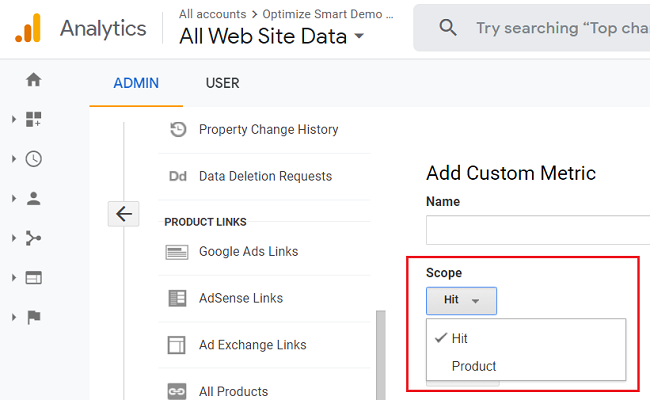This screenshot has height=400, width=650.
Task: Click the back arrow button
Action: point(123,213)
